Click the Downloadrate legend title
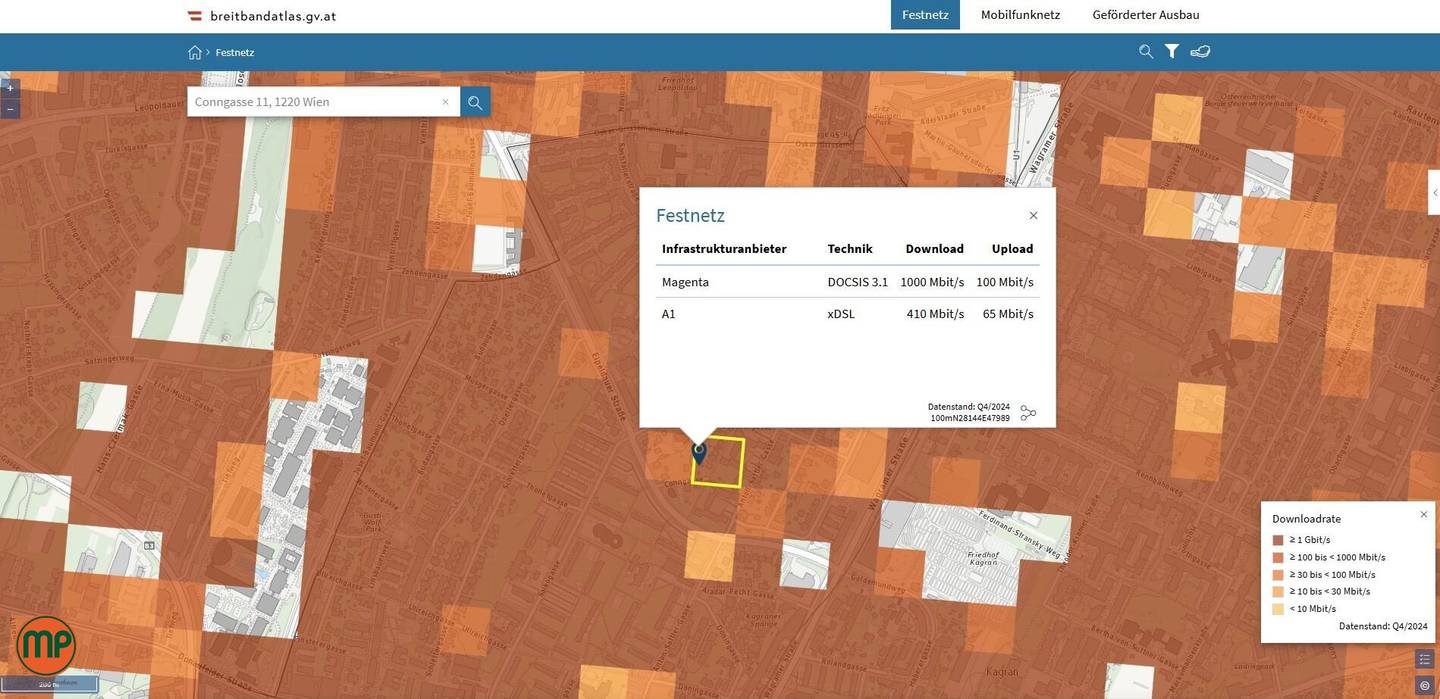 coord(1306,519)
